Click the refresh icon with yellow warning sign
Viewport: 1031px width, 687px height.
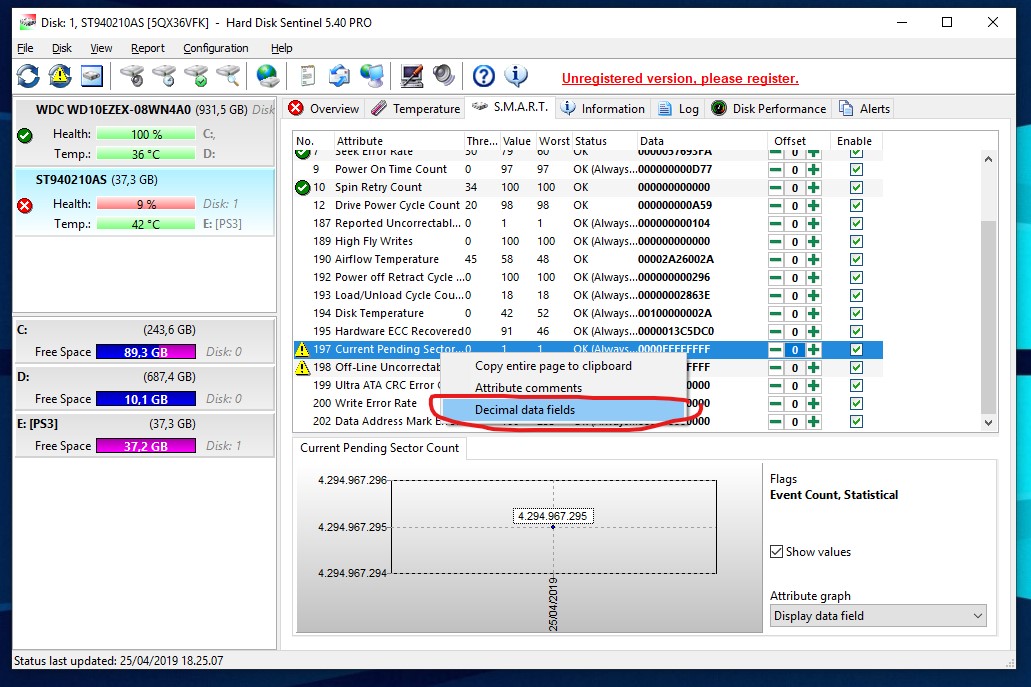pyautogui.click(x=60, y=76)
